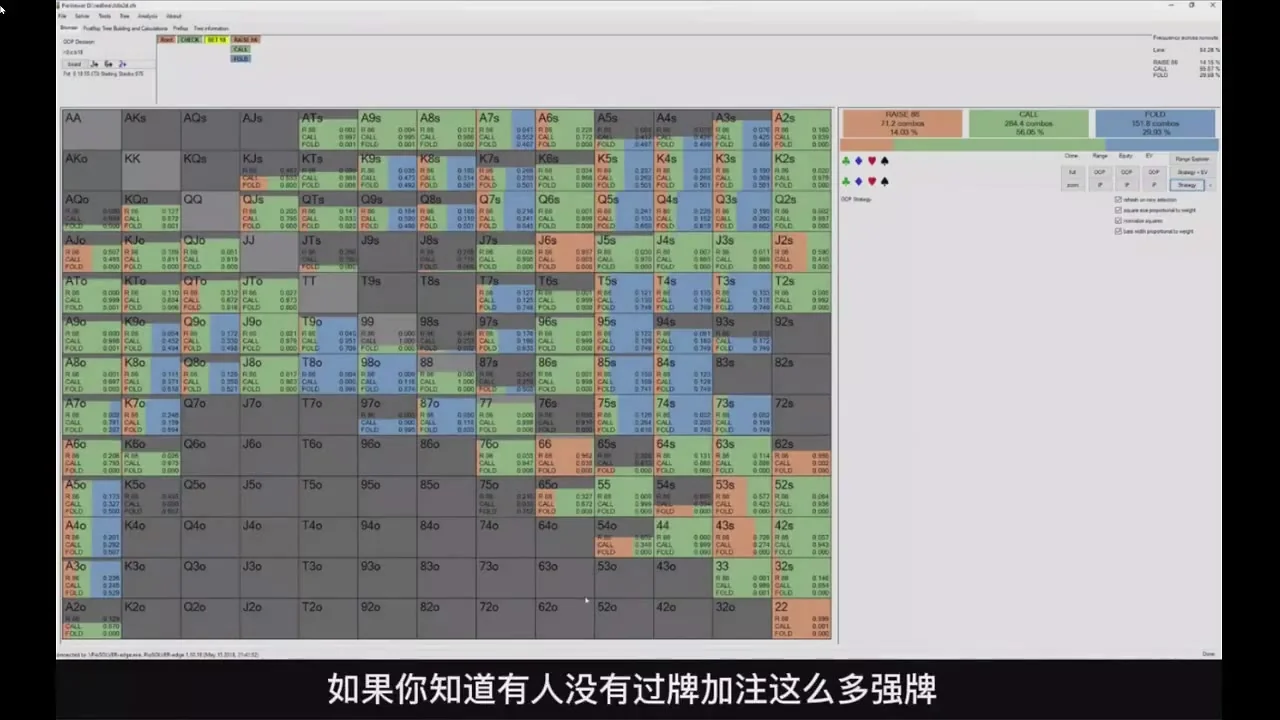Select the 22 hand cell
The height and width of the screenshot is (720, 1280).
coord(802,619)
